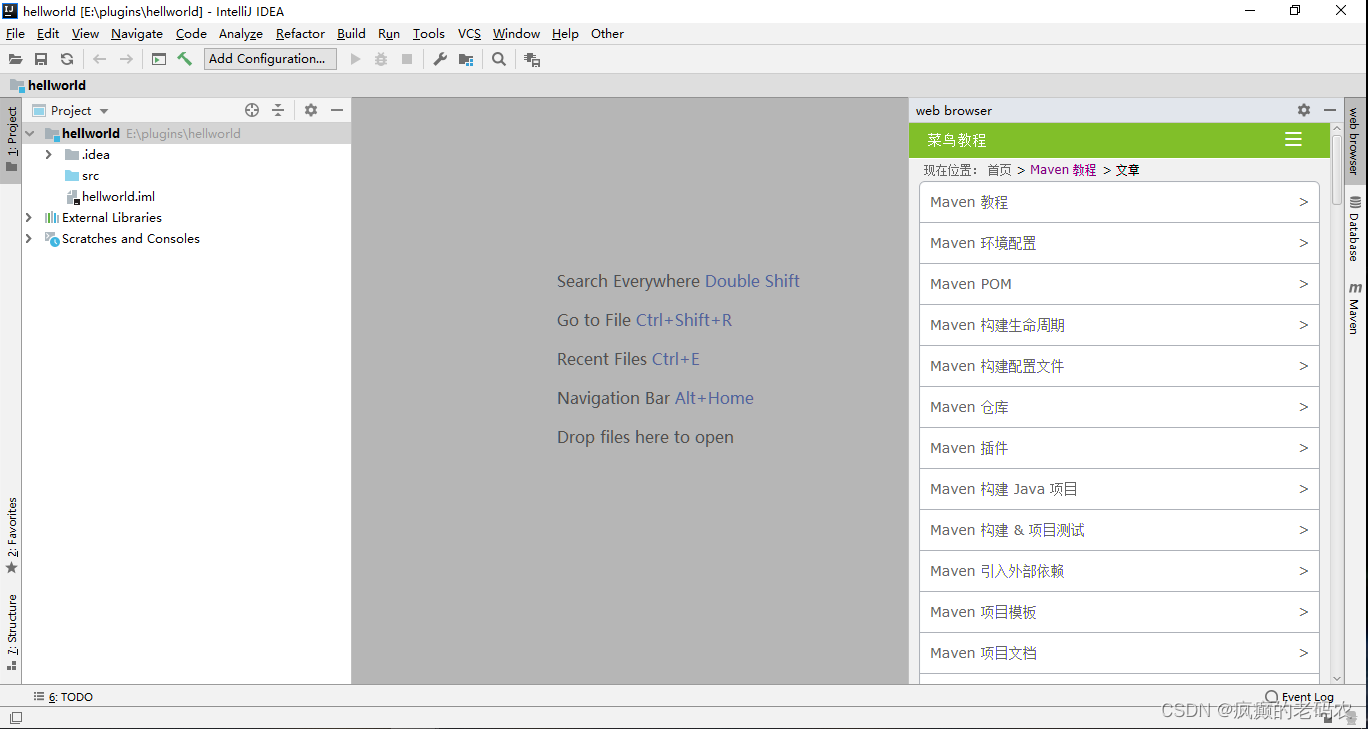Open the File menu

click(x=15, y=34)
